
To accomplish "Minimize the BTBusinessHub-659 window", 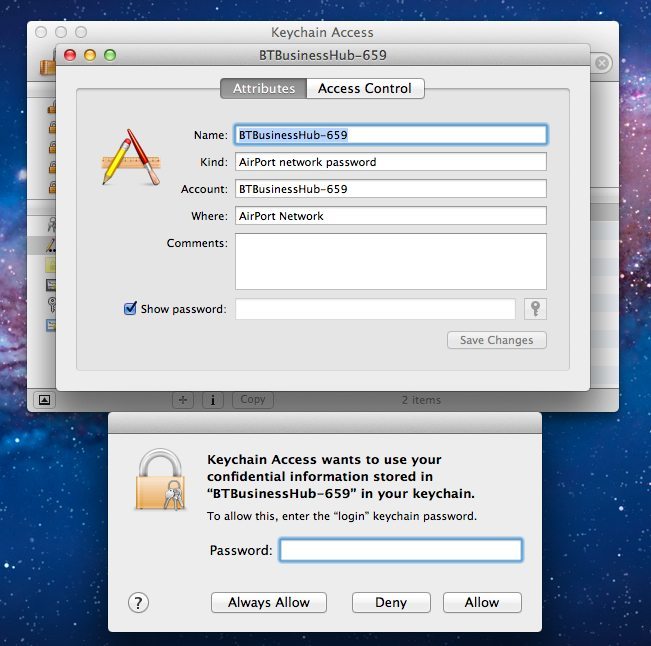I will (x=90, y=55).
